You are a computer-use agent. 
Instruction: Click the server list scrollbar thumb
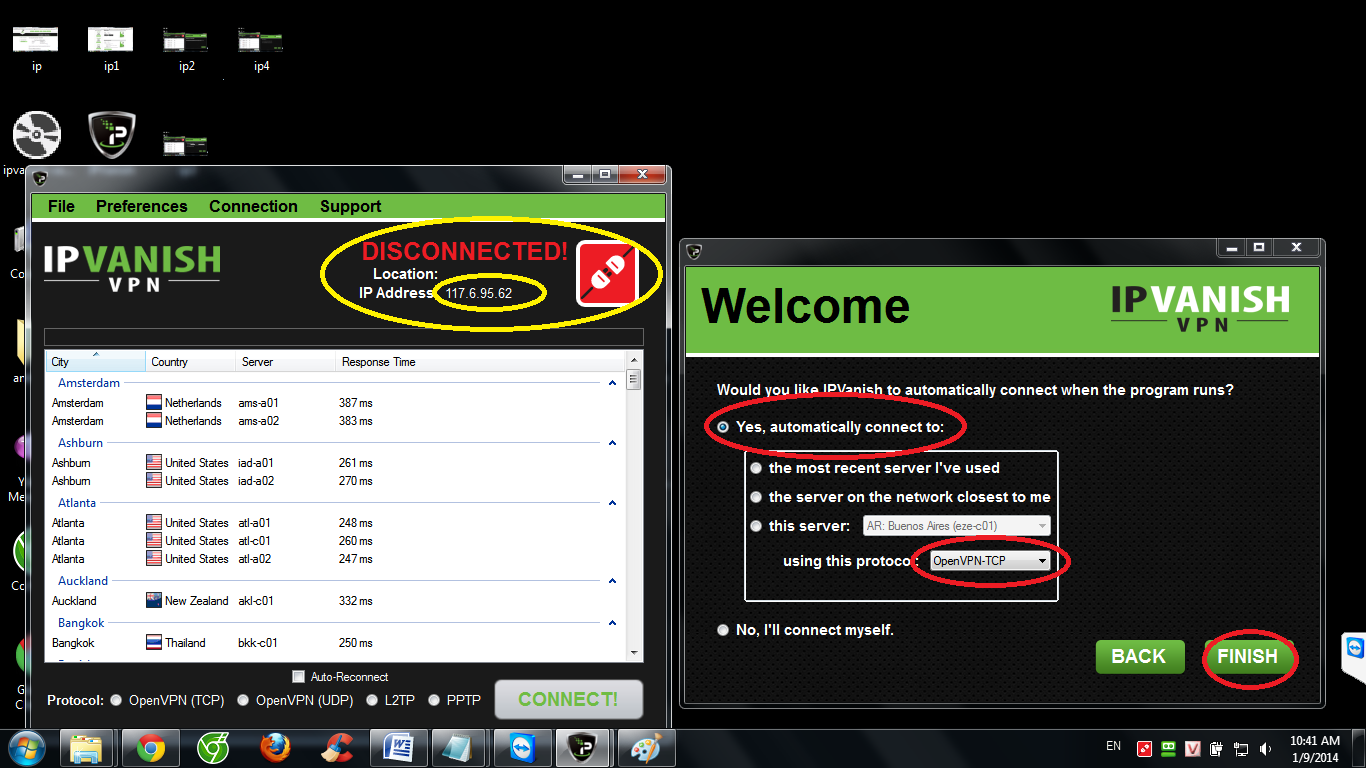click(633, 380)
